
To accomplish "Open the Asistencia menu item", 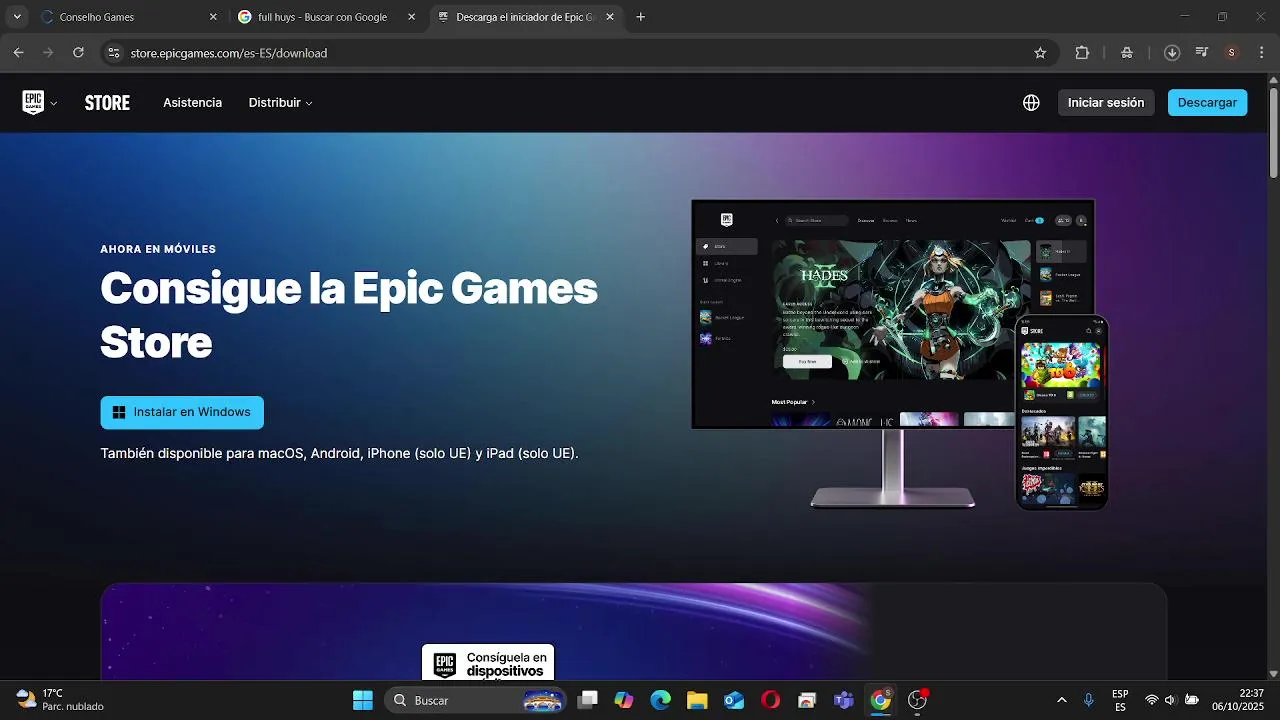I will tap(193, 103).
